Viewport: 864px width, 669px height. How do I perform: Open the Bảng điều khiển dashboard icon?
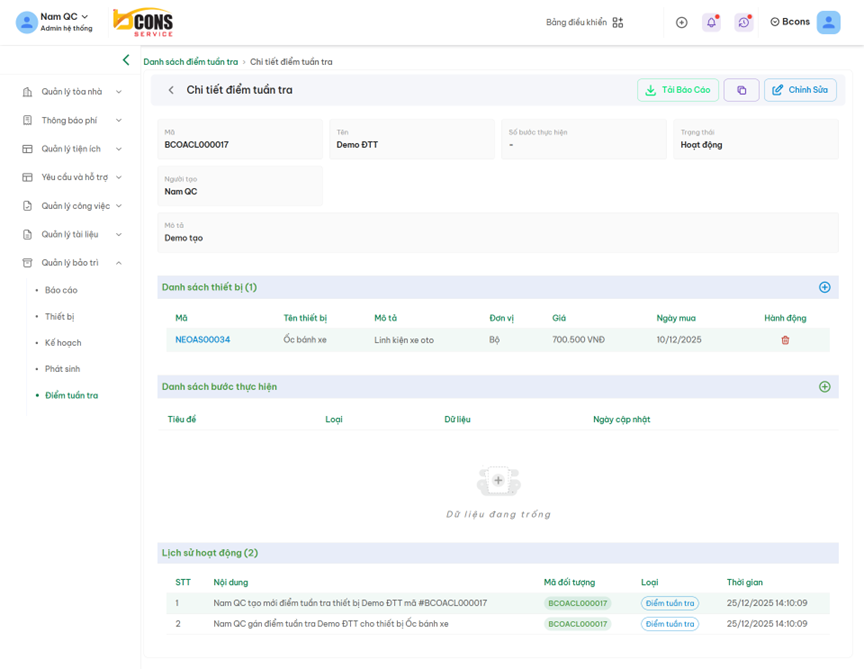(x=617, y=22)
